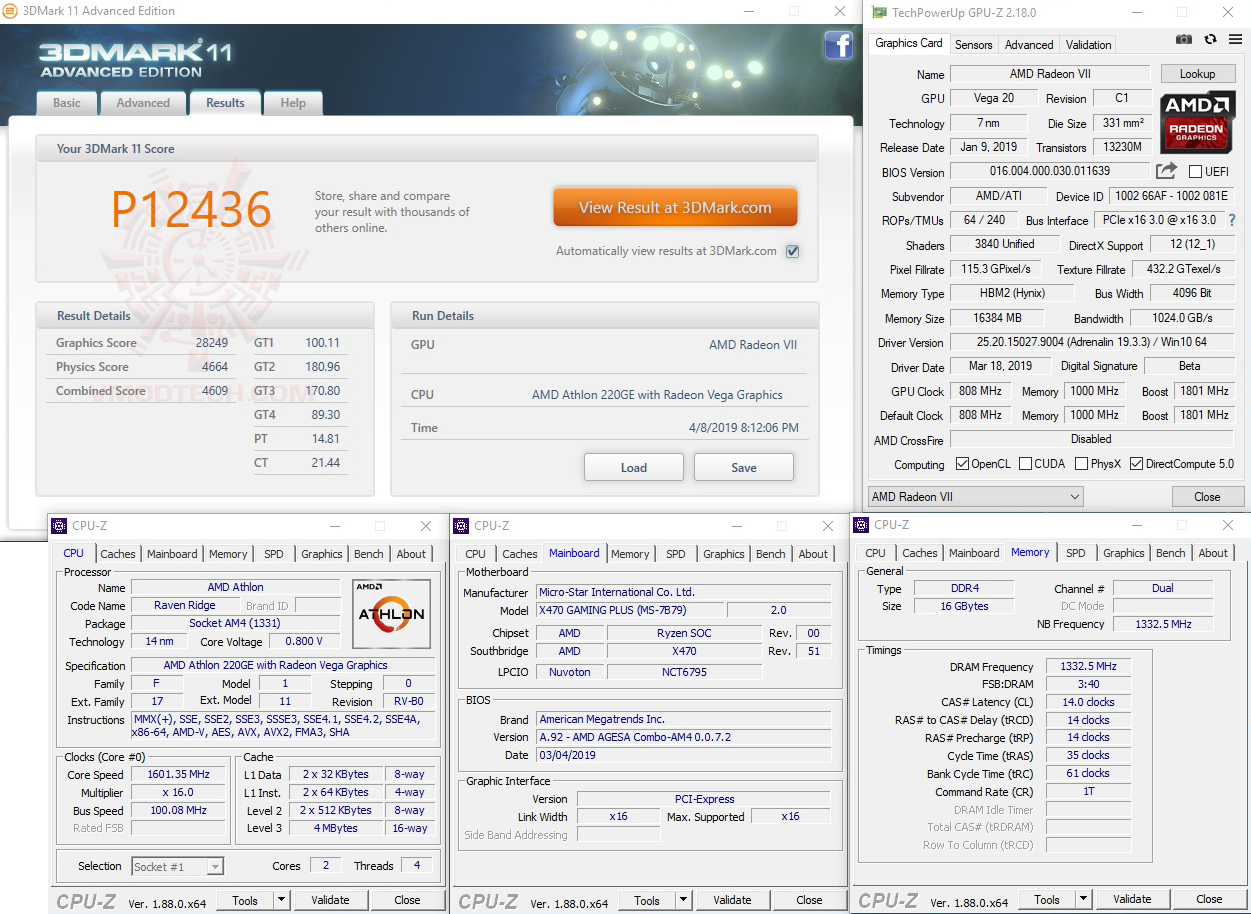Image resolution: width=1251 pixels, height=914 pixels.
Task: Toggle the CUDA checkbox
Action: [x=1024, y=464]
